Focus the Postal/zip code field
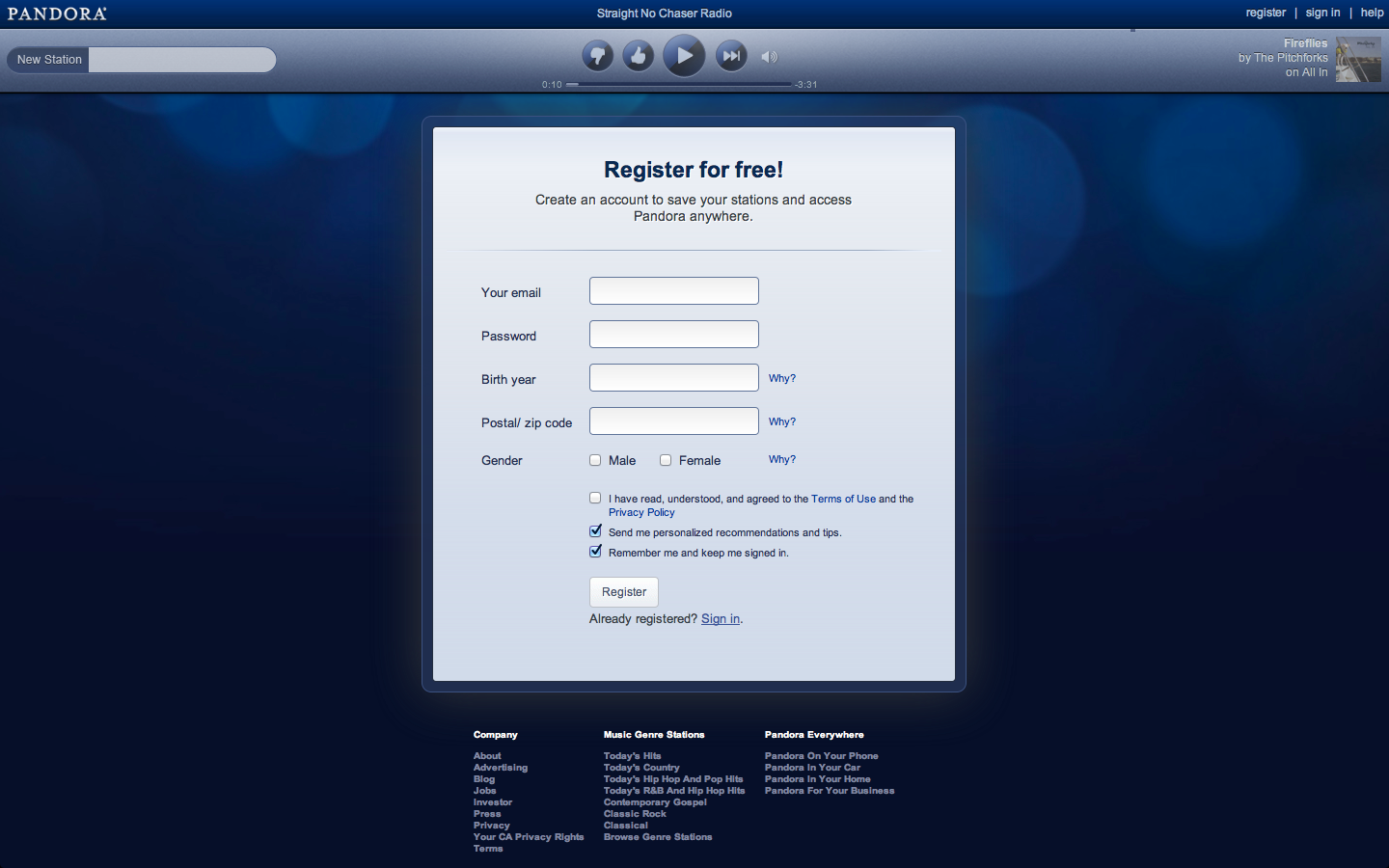The image size is (1389, 868). [x=674, y=421]
